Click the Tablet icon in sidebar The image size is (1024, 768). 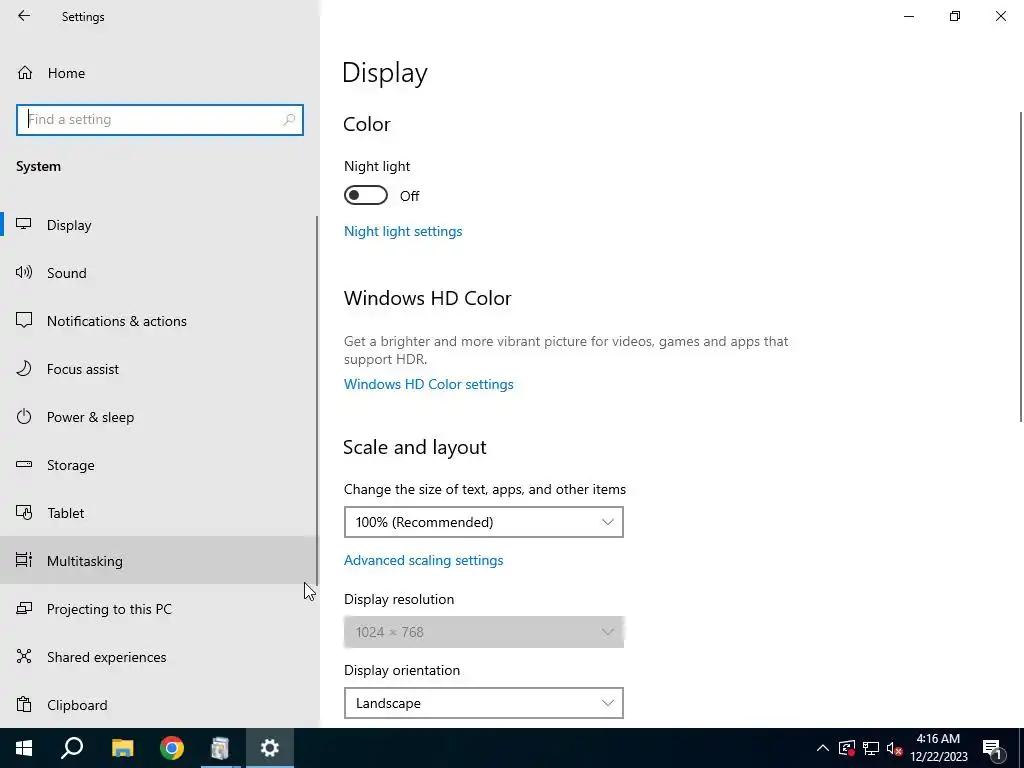(24, 512)
